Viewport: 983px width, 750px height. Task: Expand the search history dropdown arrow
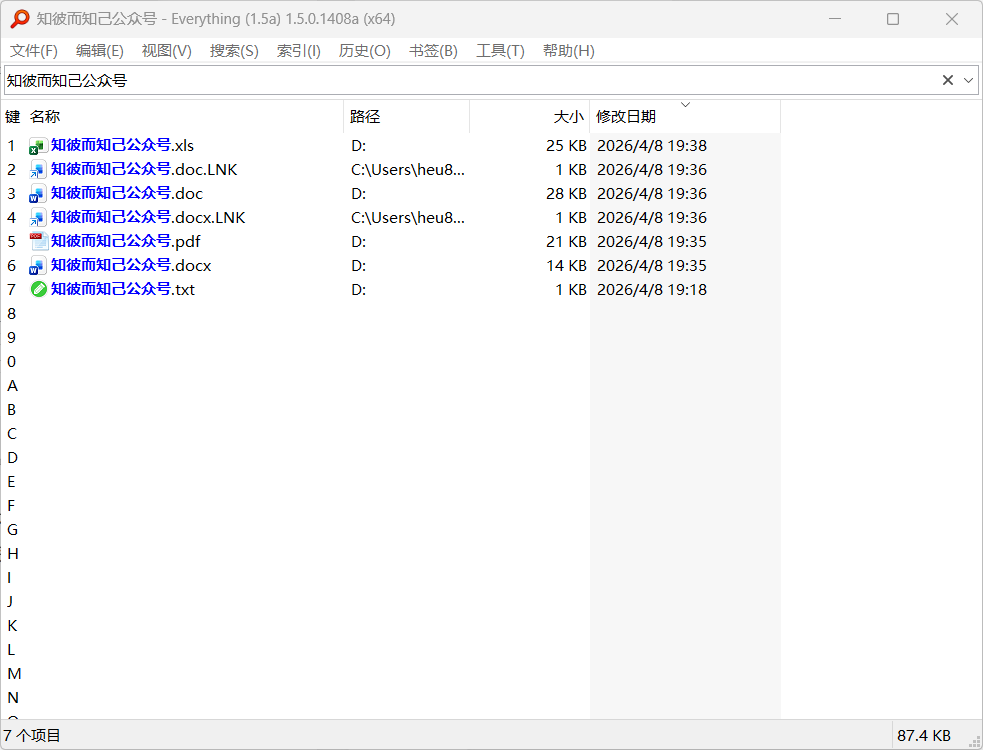968,80
